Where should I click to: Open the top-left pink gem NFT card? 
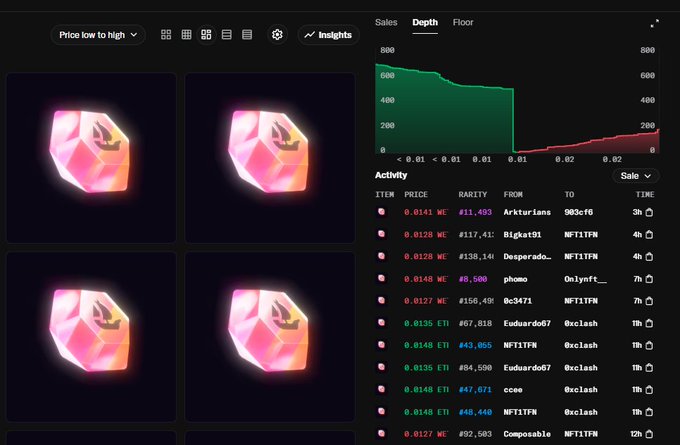click(x=91, y=158)
